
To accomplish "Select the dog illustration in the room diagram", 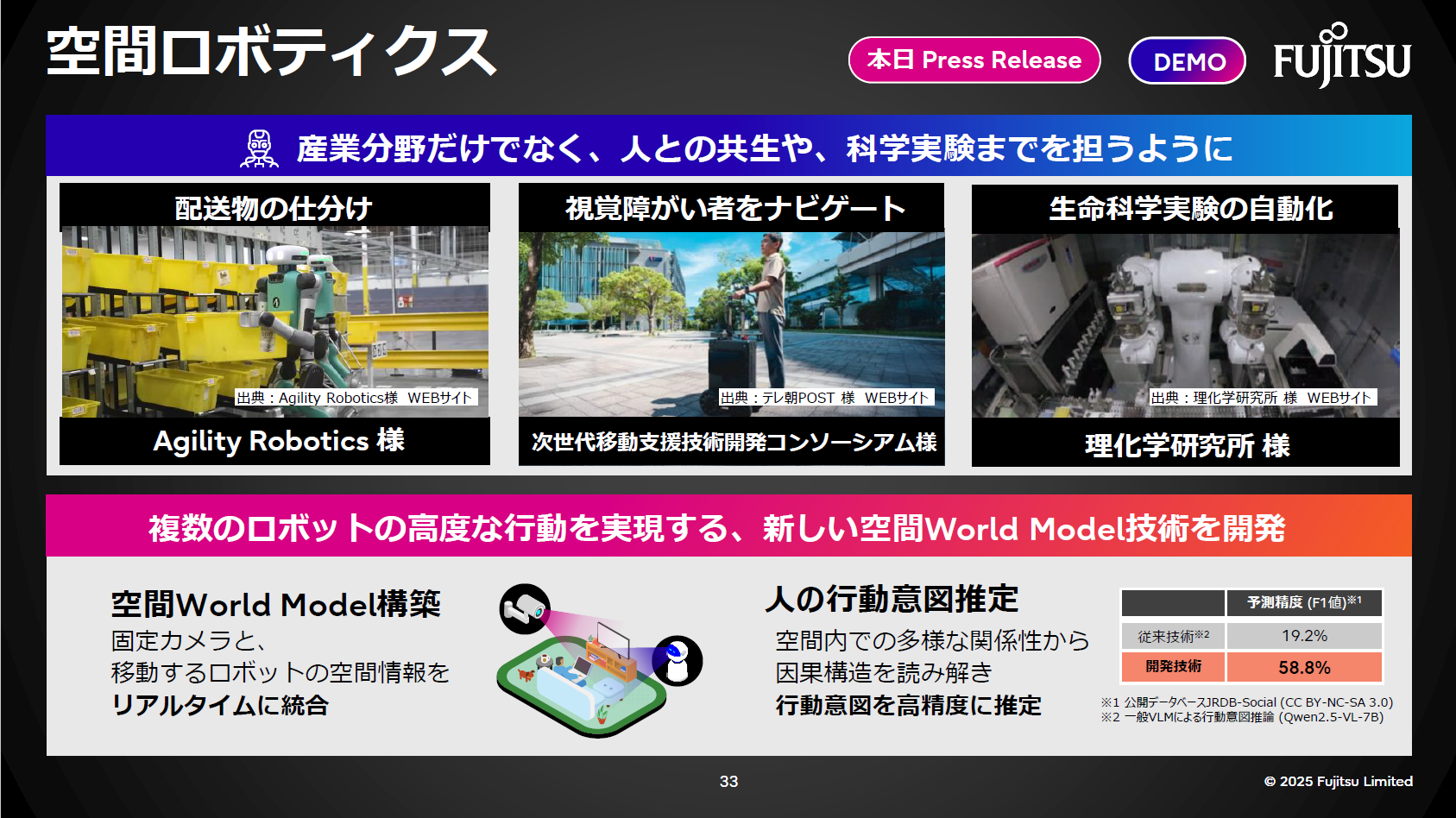I will pyautogui.click(x=526, y=676).
